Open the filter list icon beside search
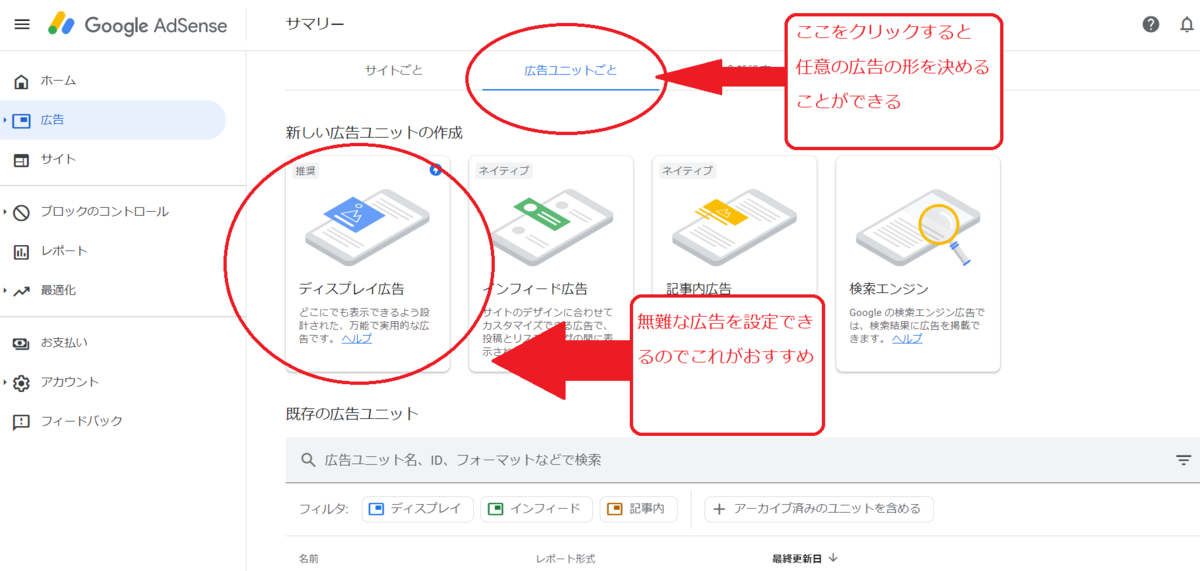The image size is (1200, 571). [x=1183, y=460]
